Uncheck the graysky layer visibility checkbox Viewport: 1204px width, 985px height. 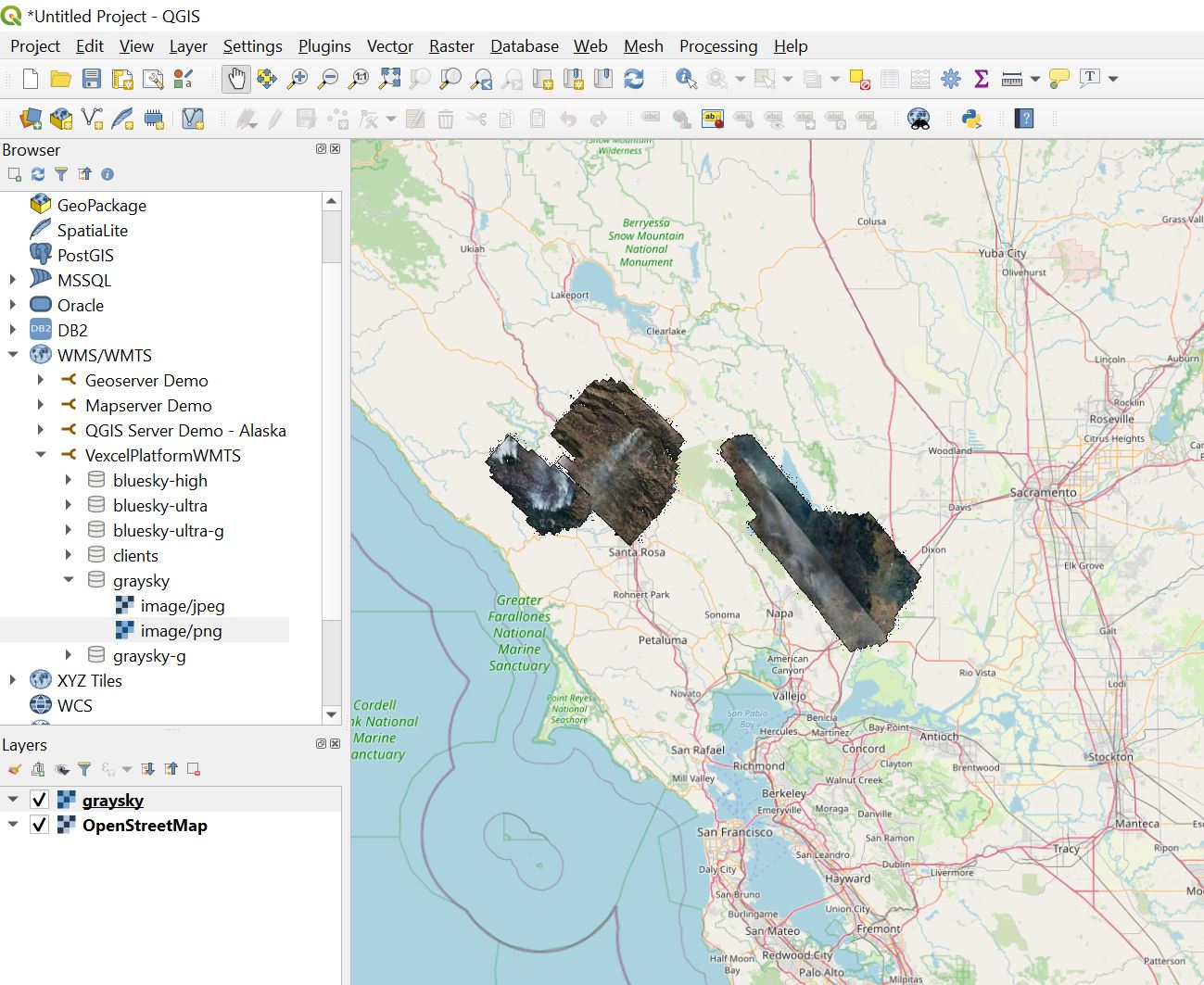39,800
